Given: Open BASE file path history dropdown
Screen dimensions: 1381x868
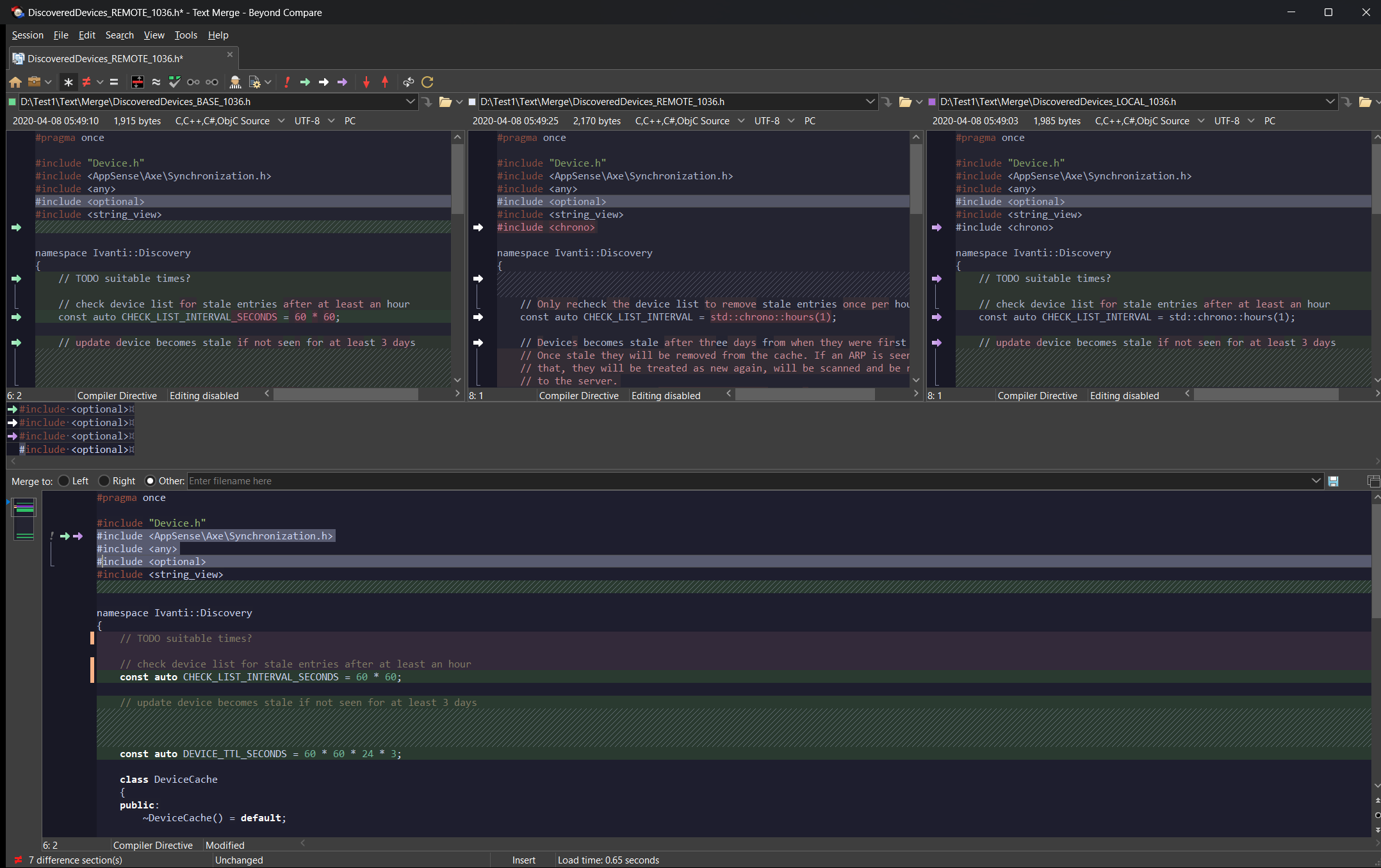Looking at the screenshot, I should click(x=411, y=102).
